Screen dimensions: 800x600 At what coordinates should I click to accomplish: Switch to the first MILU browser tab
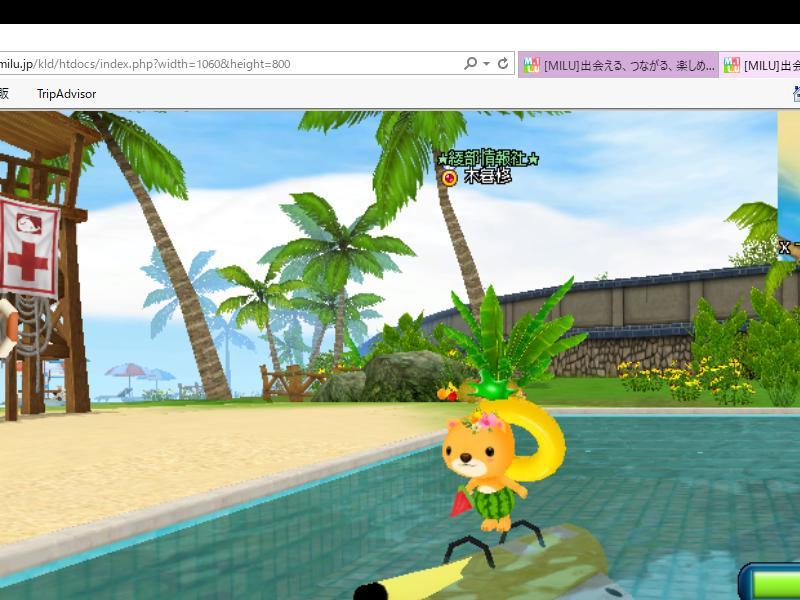(x=618, y=65)
